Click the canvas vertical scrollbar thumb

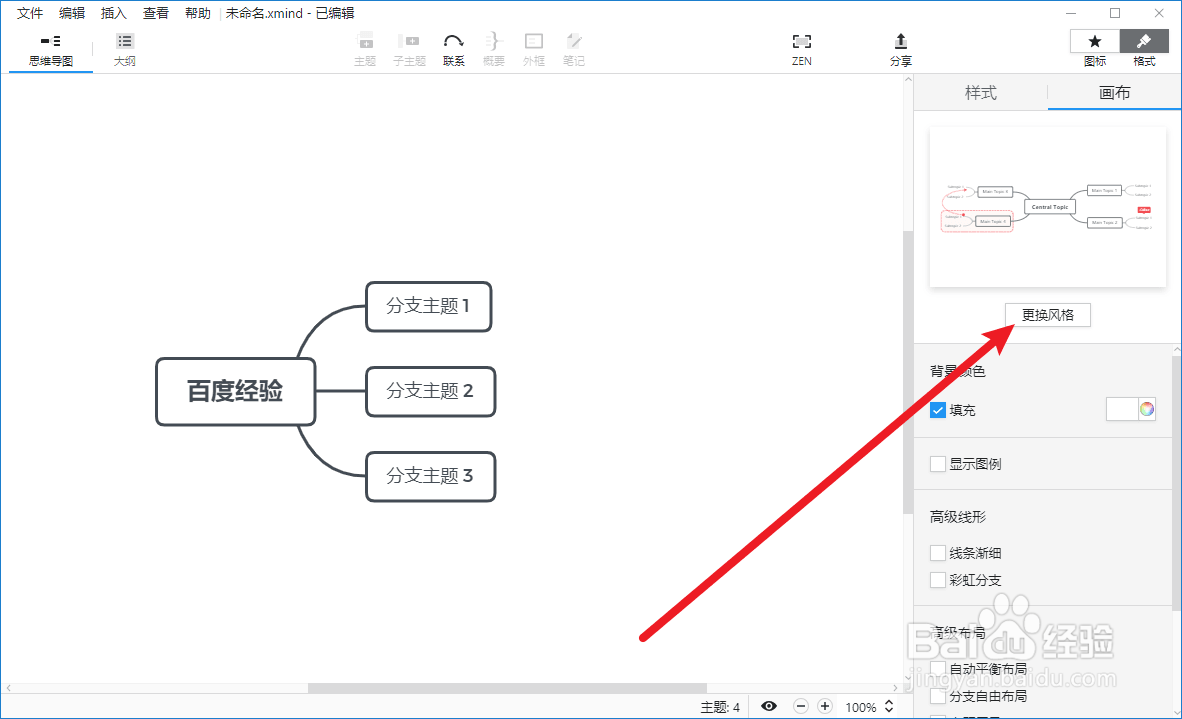click(908, 372)
